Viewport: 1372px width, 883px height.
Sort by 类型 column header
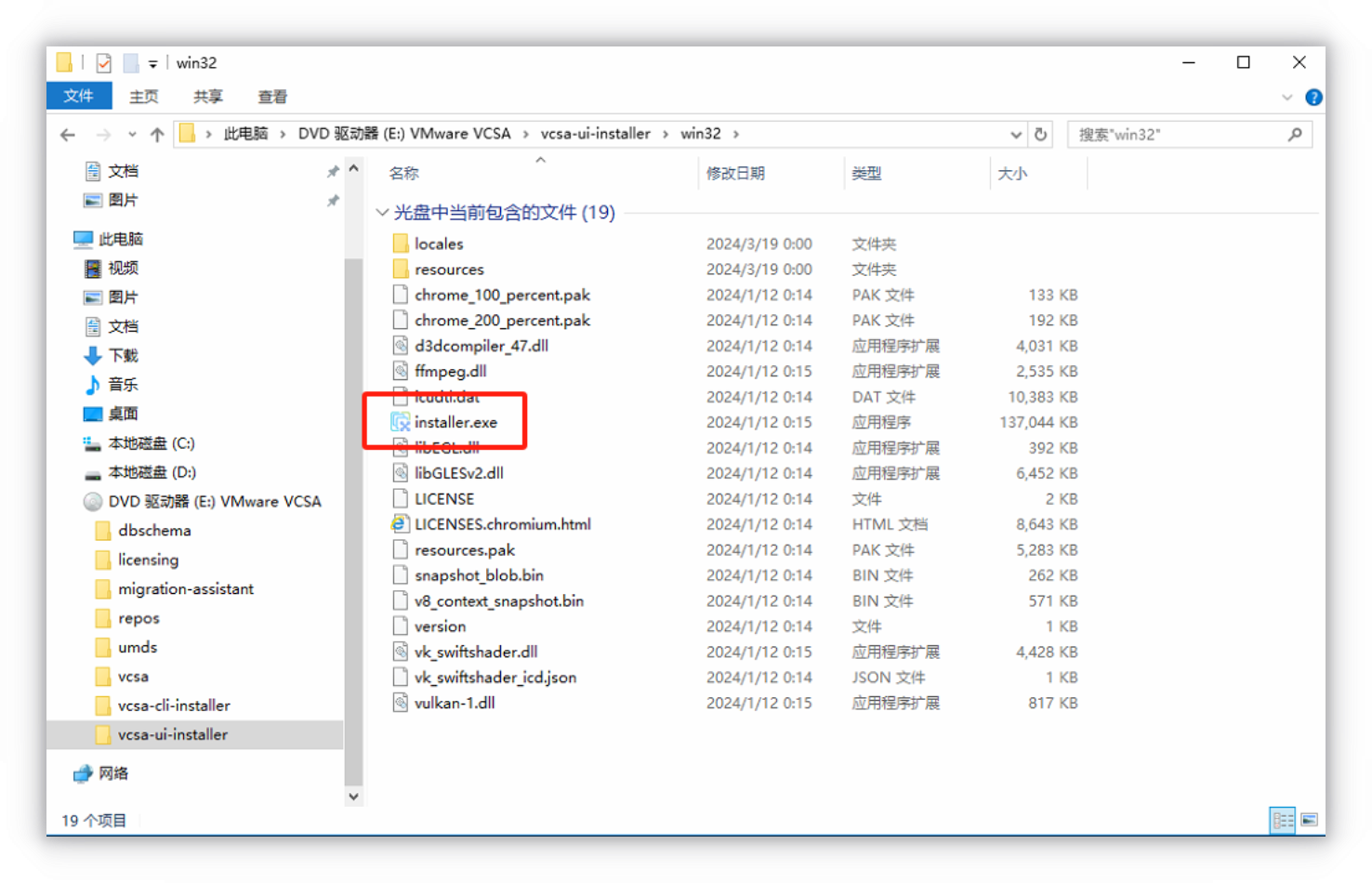pyautogui.click(x=866, y=173)
